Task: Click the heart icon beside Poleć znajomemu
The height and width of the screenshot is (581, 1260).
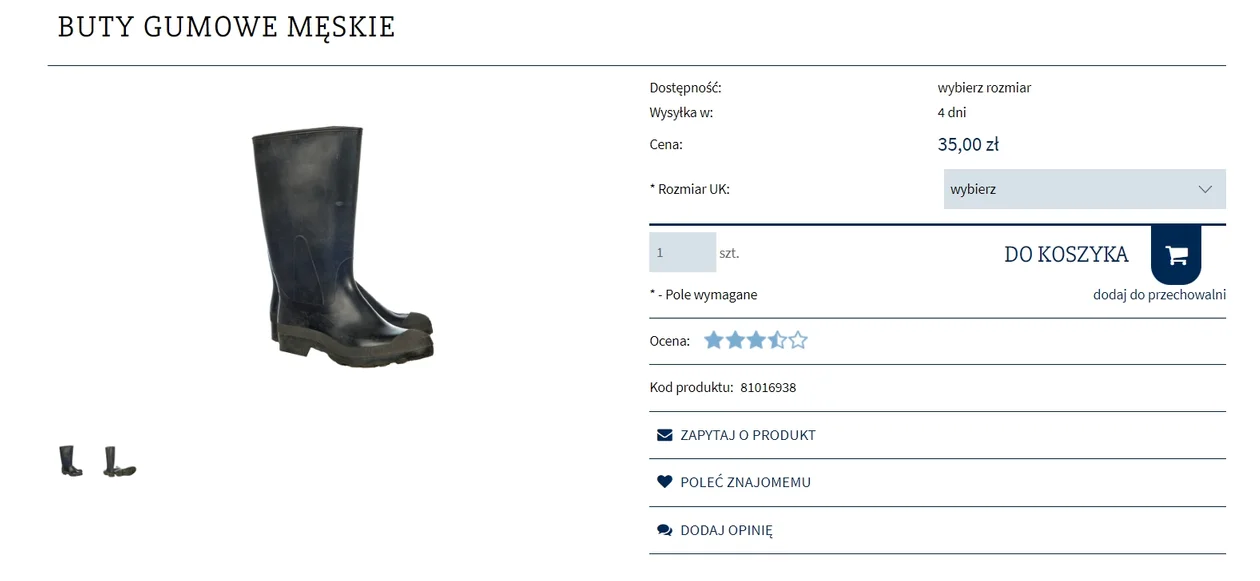Action: [664, 482]
